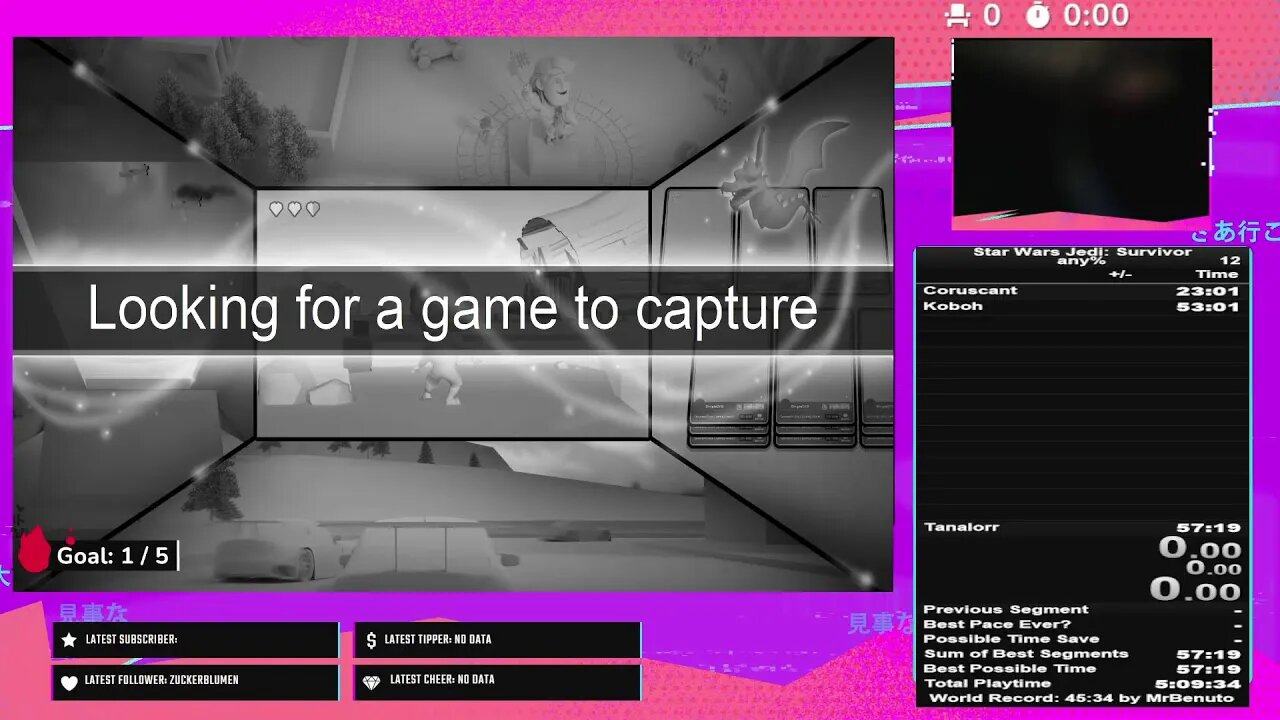Click the 0:00 counter at top right
The width and height of the screenshot is (1280, 720).
(1097, 15)
